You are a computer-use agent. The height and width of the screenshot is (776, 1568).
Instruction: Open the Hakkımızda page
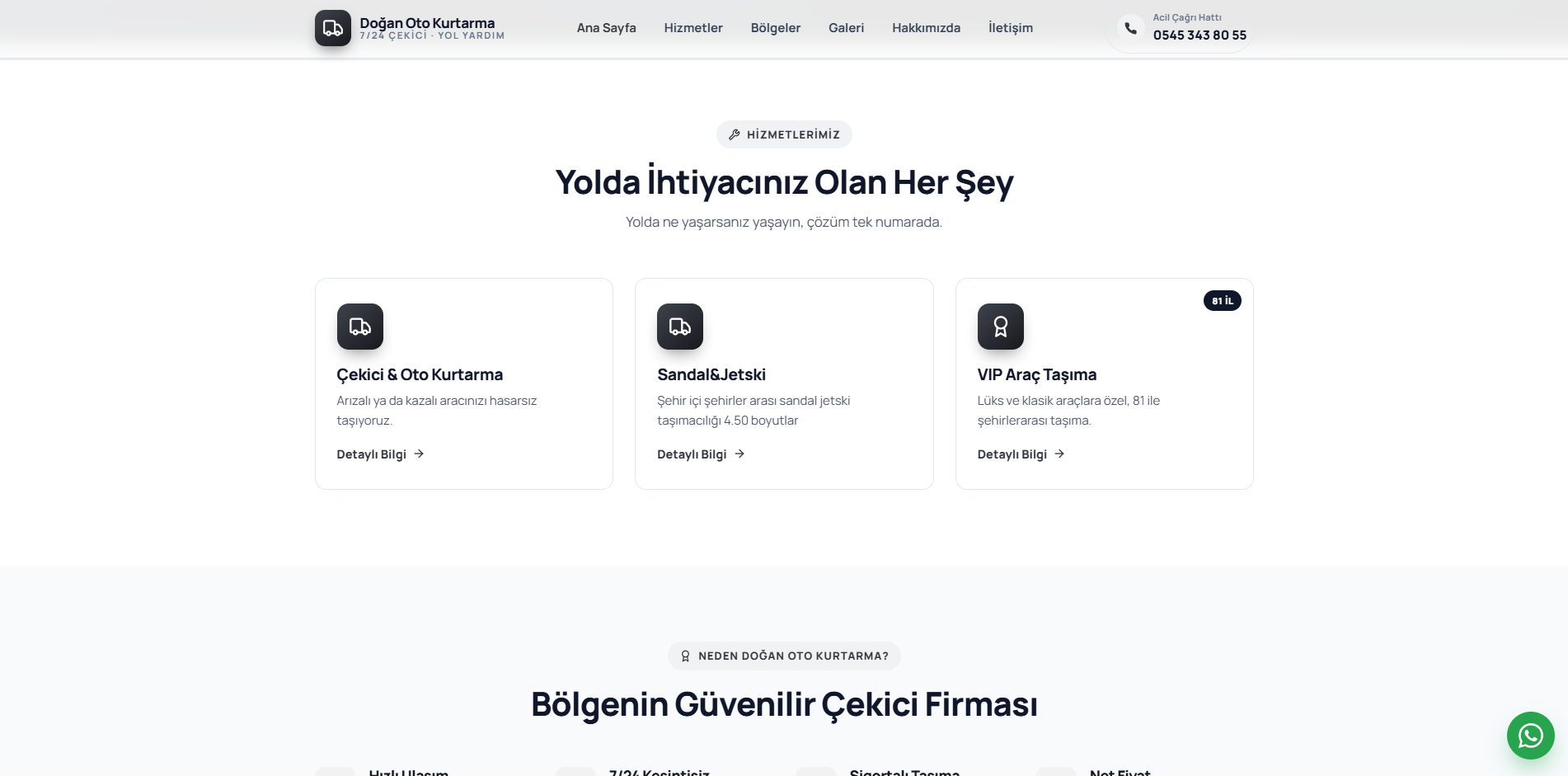[x=927, y=28]
